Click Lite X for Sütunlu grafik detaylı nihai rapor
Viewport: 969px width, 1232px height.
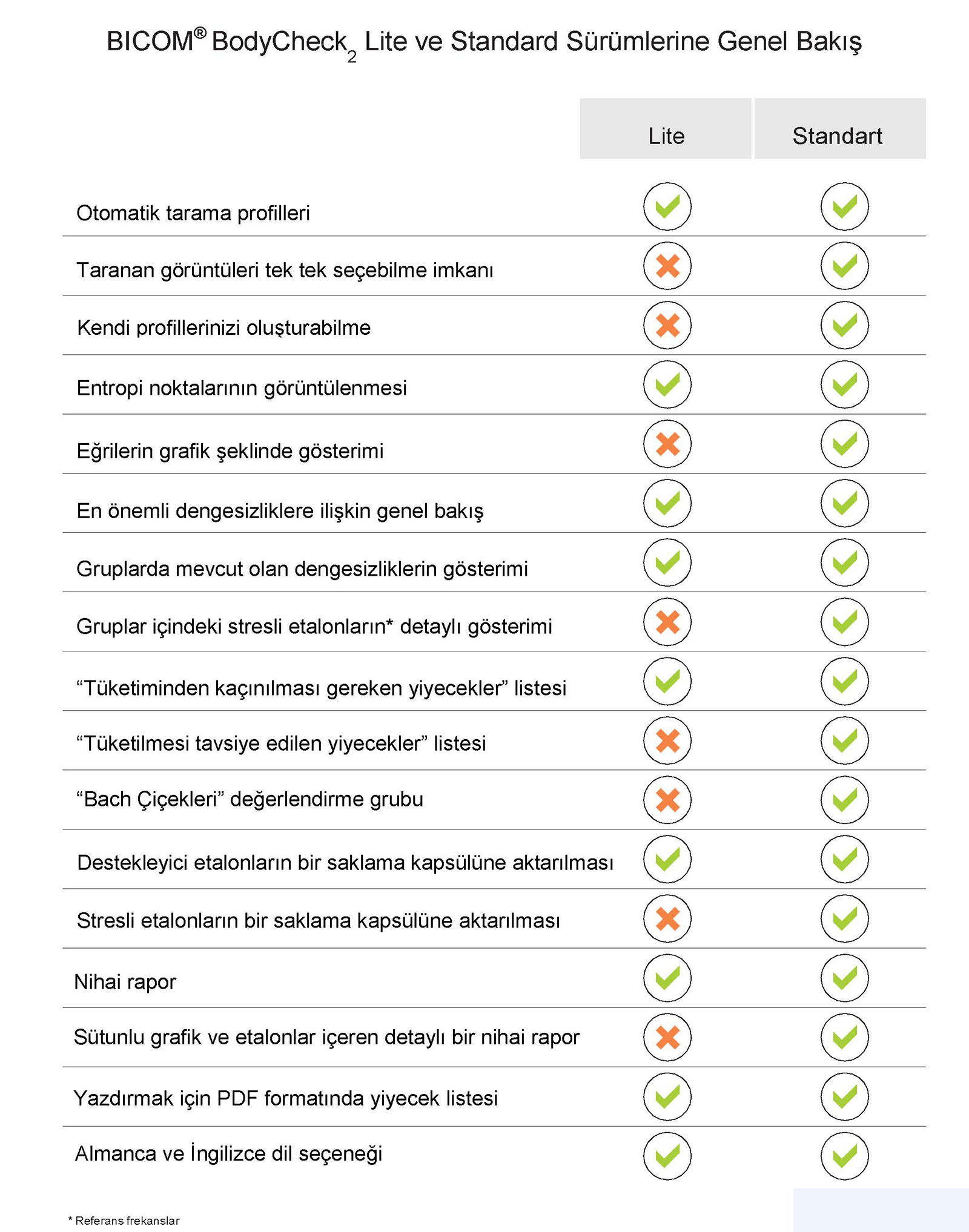(x=667, y=1037)
